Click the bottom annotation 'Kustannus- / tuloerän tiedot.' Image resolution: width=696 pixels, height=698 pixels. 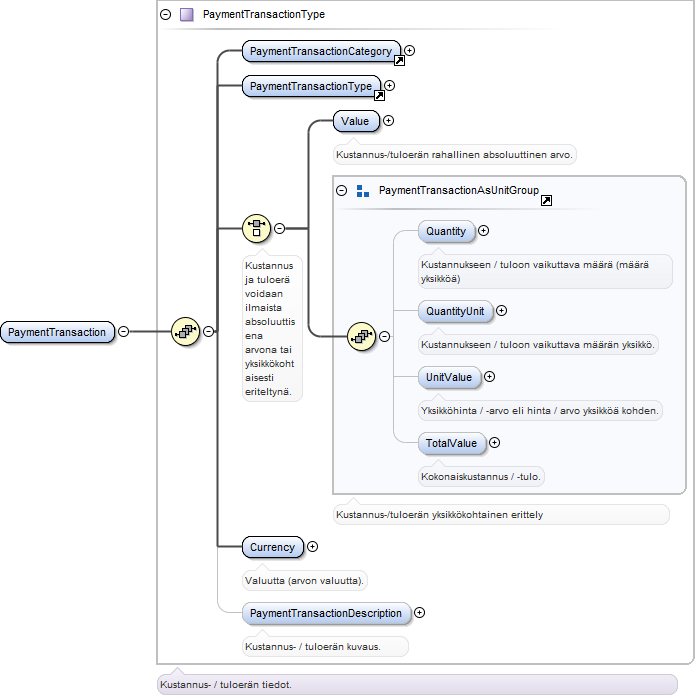pyautogui.click(x=417, y=685)
